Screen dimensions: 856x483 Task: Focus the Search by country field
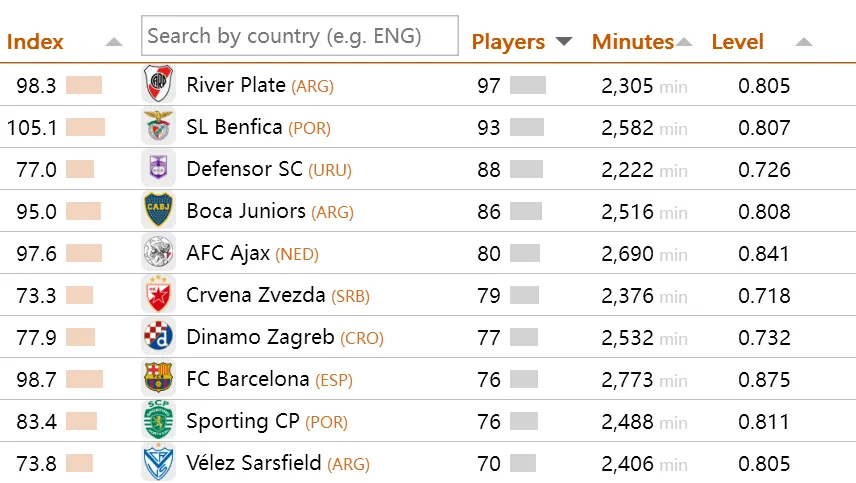[x=299, y=36]
